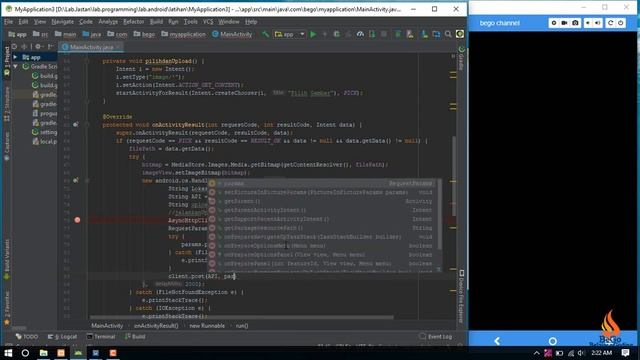Open the Windows Start menu
Image resolution: width=640 pixels, height=360 pixels.
(8, 353)
